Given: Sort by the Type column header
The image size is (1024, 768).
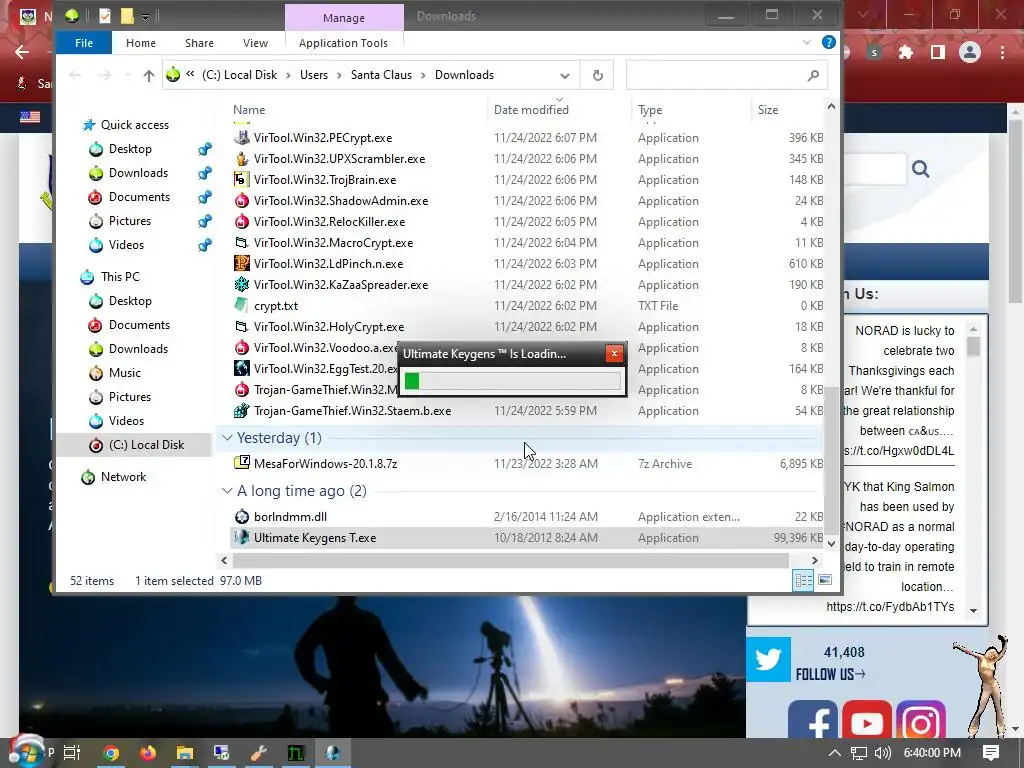Looking at the screenshot, I should point(650,110).
